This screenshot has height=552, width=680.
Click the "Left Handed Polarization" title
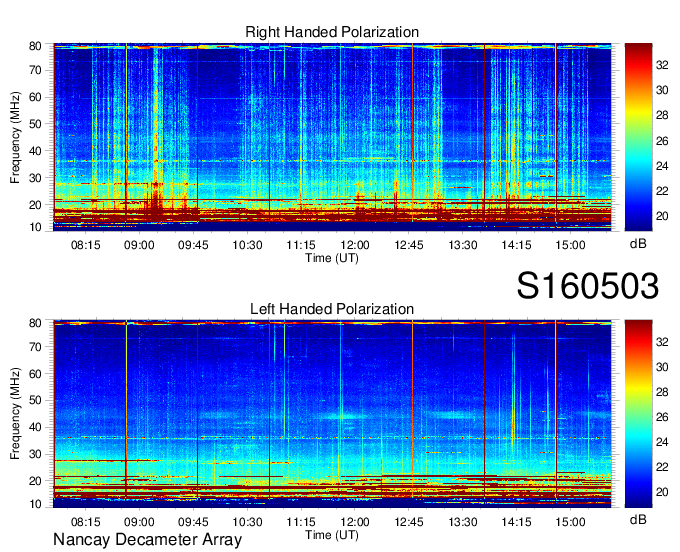[x=332, y=309]
